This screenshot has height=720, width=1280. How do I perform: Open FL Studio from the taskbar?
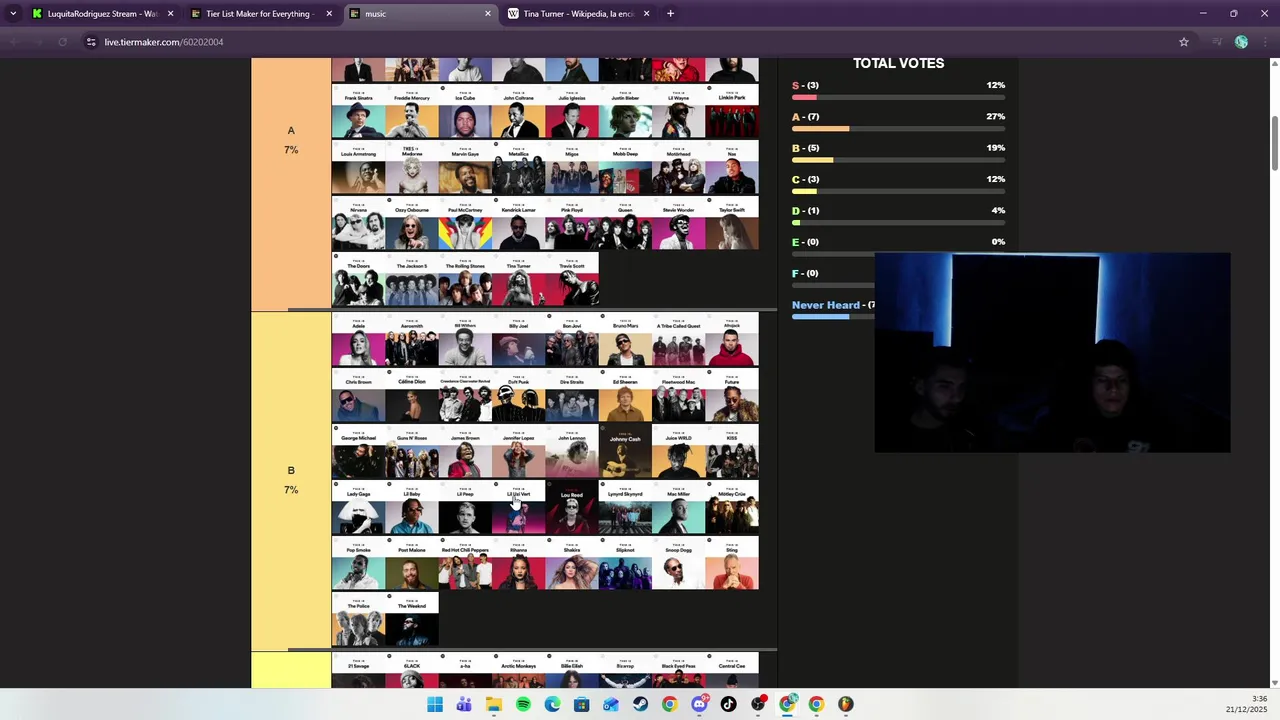(846, 704)
